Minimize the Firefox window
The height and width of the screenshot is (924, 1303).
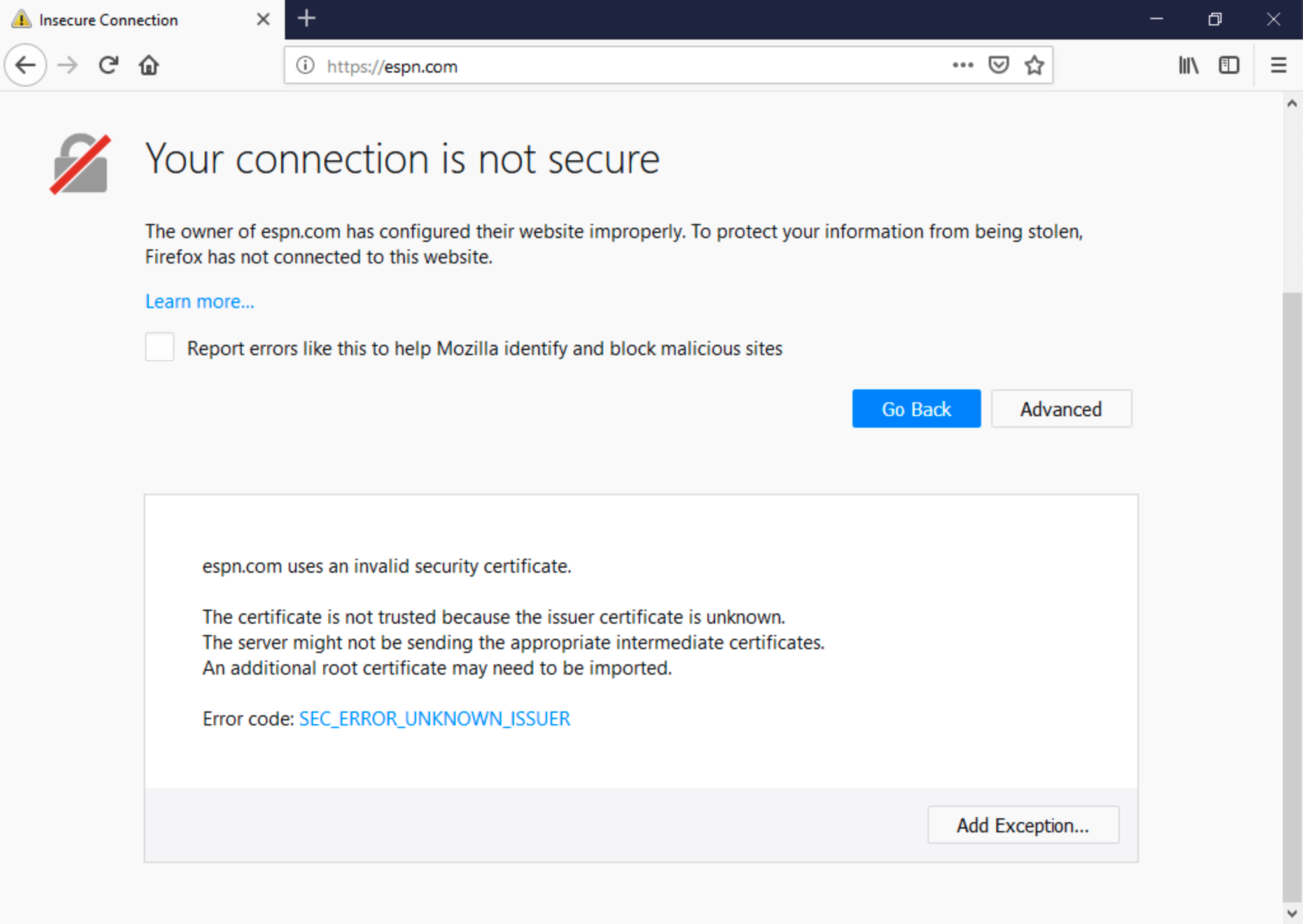point(1157,19)
